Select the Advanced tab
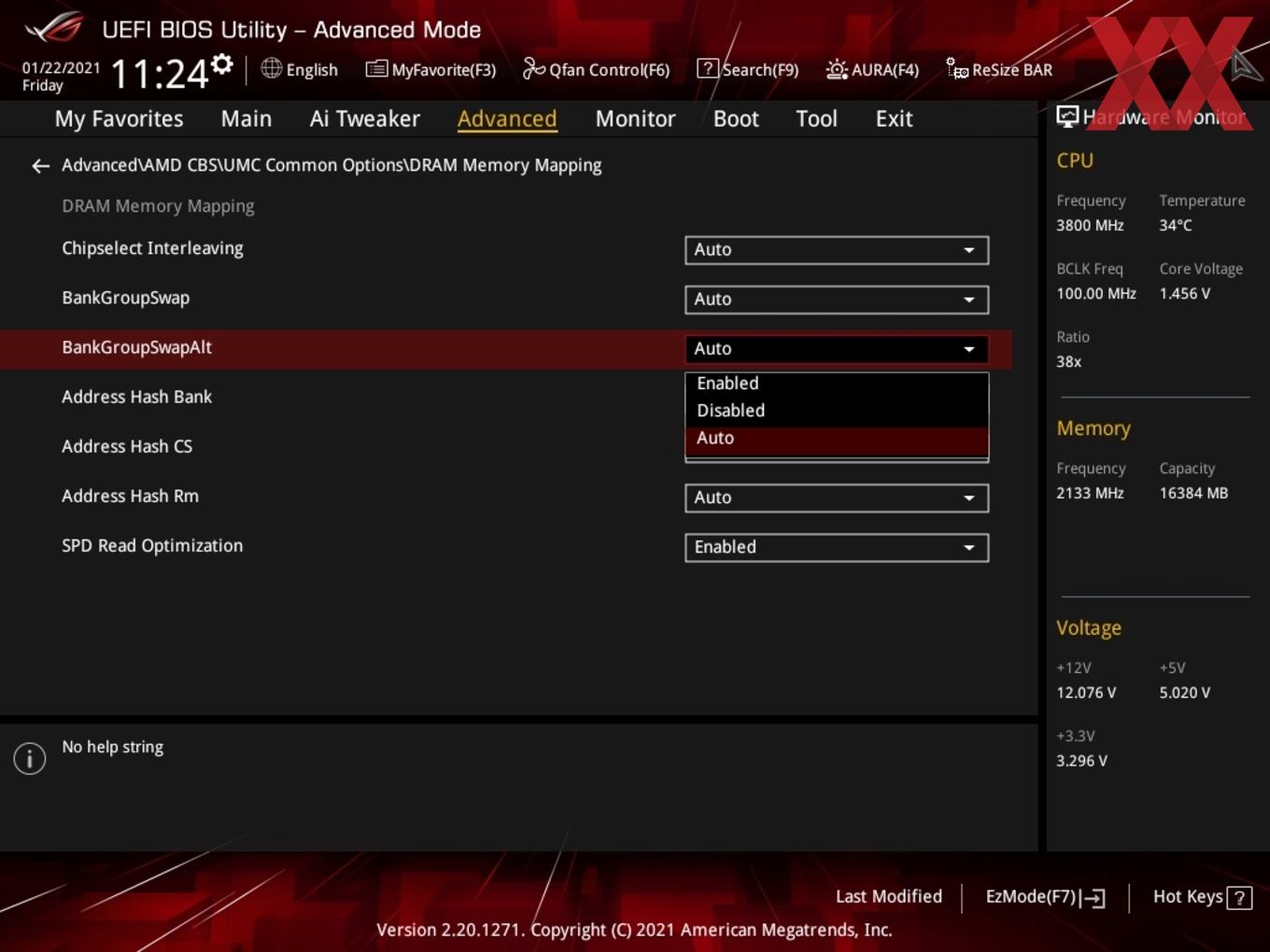Viewport: 1270px width, 952px height. (x=507, y=119)
